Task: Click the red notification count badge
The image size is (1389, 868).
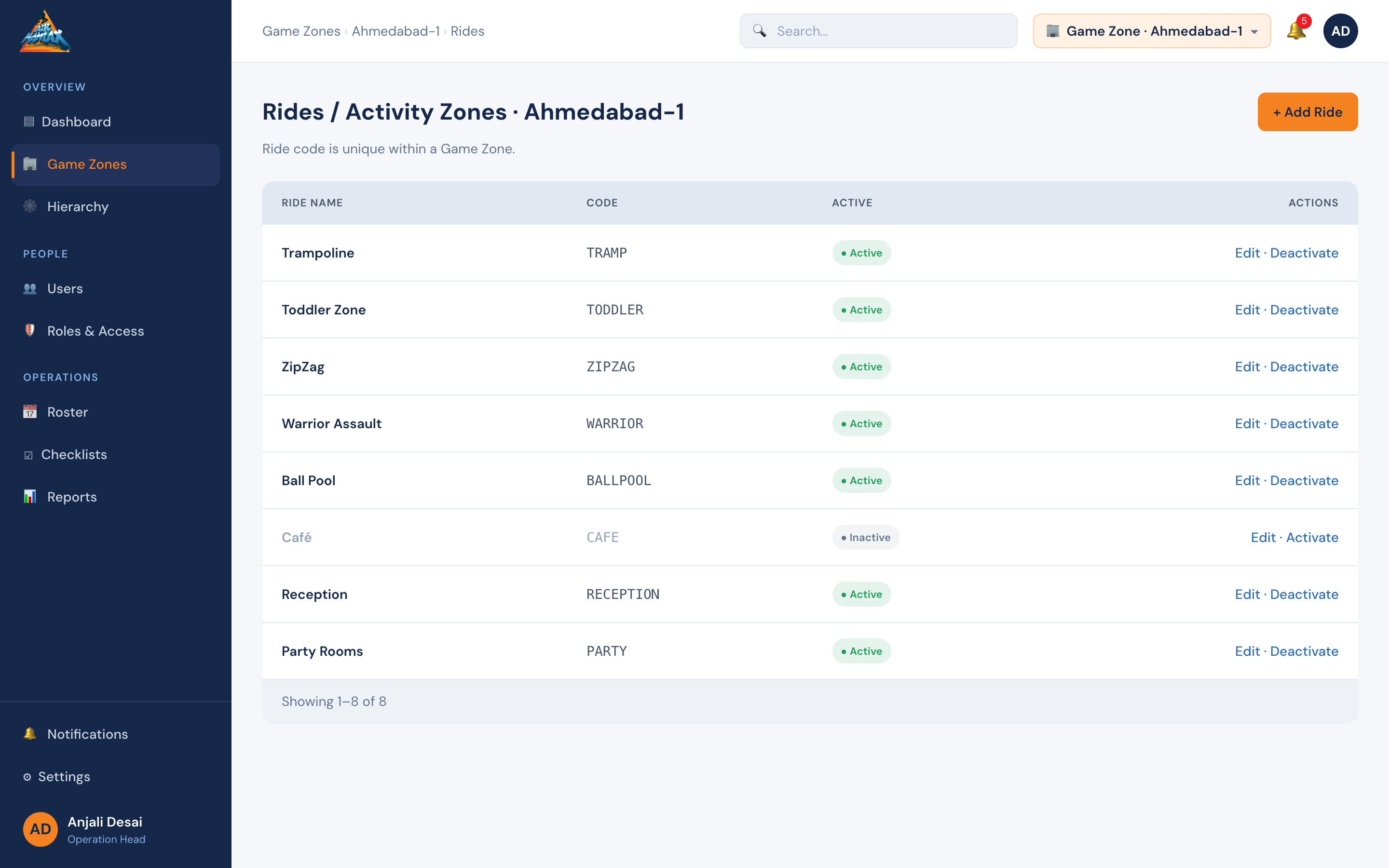Action: (x=1304, y=21)
